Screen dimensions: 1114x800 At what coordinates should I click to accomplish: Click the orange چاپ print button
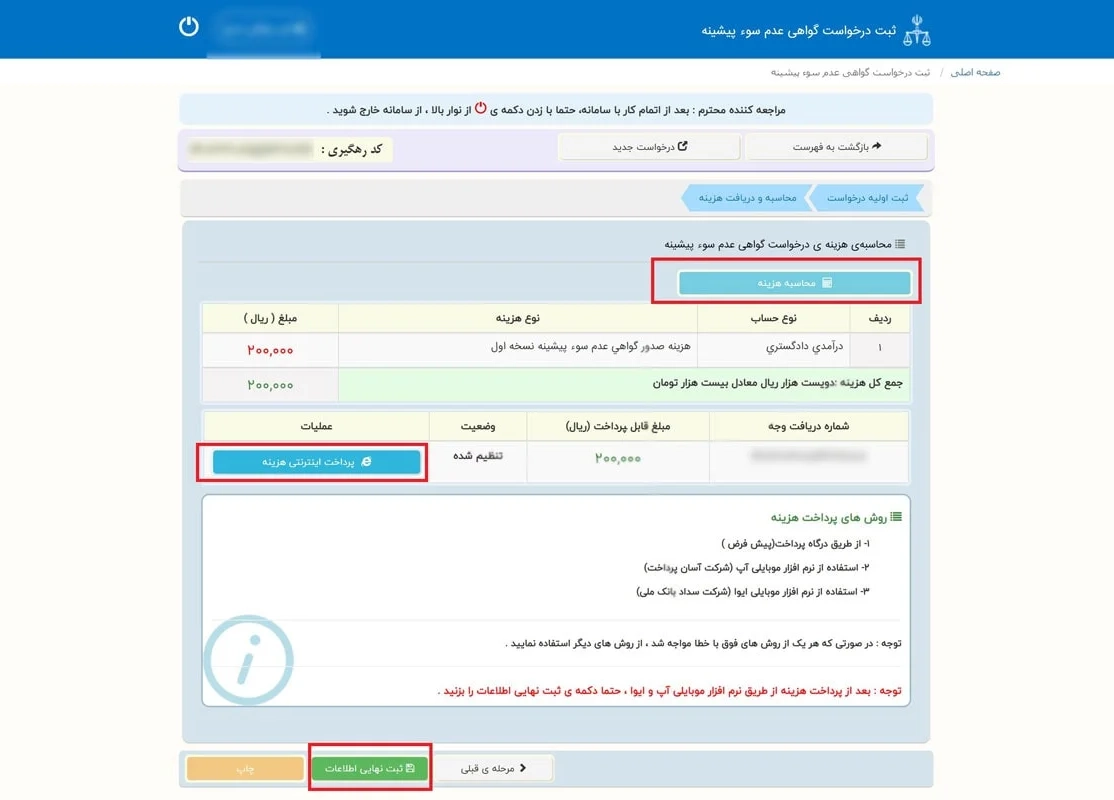click(245, 768)
